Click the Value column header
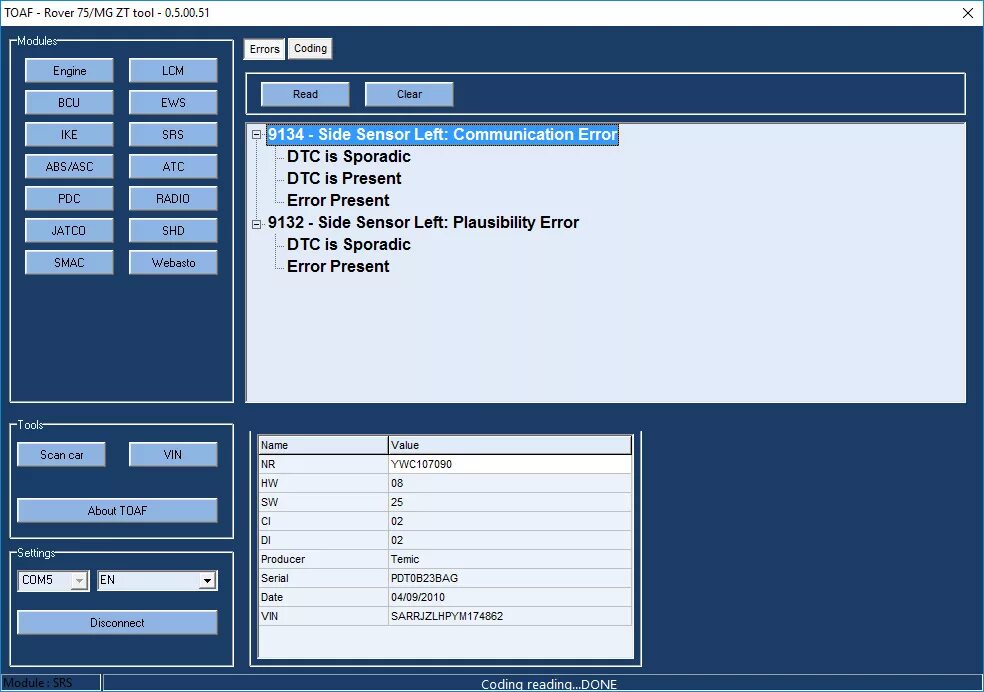Viewport: 984px width, 692px height. point(510,445)
